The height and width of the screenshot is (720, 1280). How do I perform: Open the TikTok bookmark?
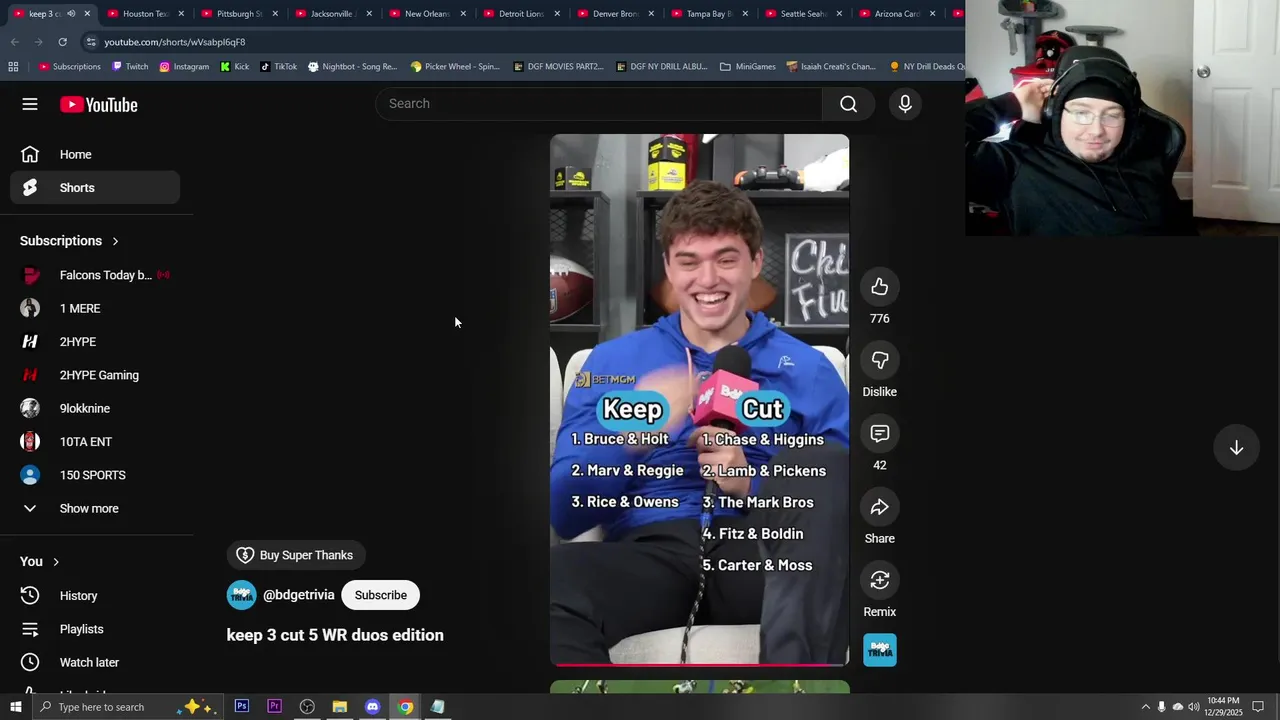point(279,67)
